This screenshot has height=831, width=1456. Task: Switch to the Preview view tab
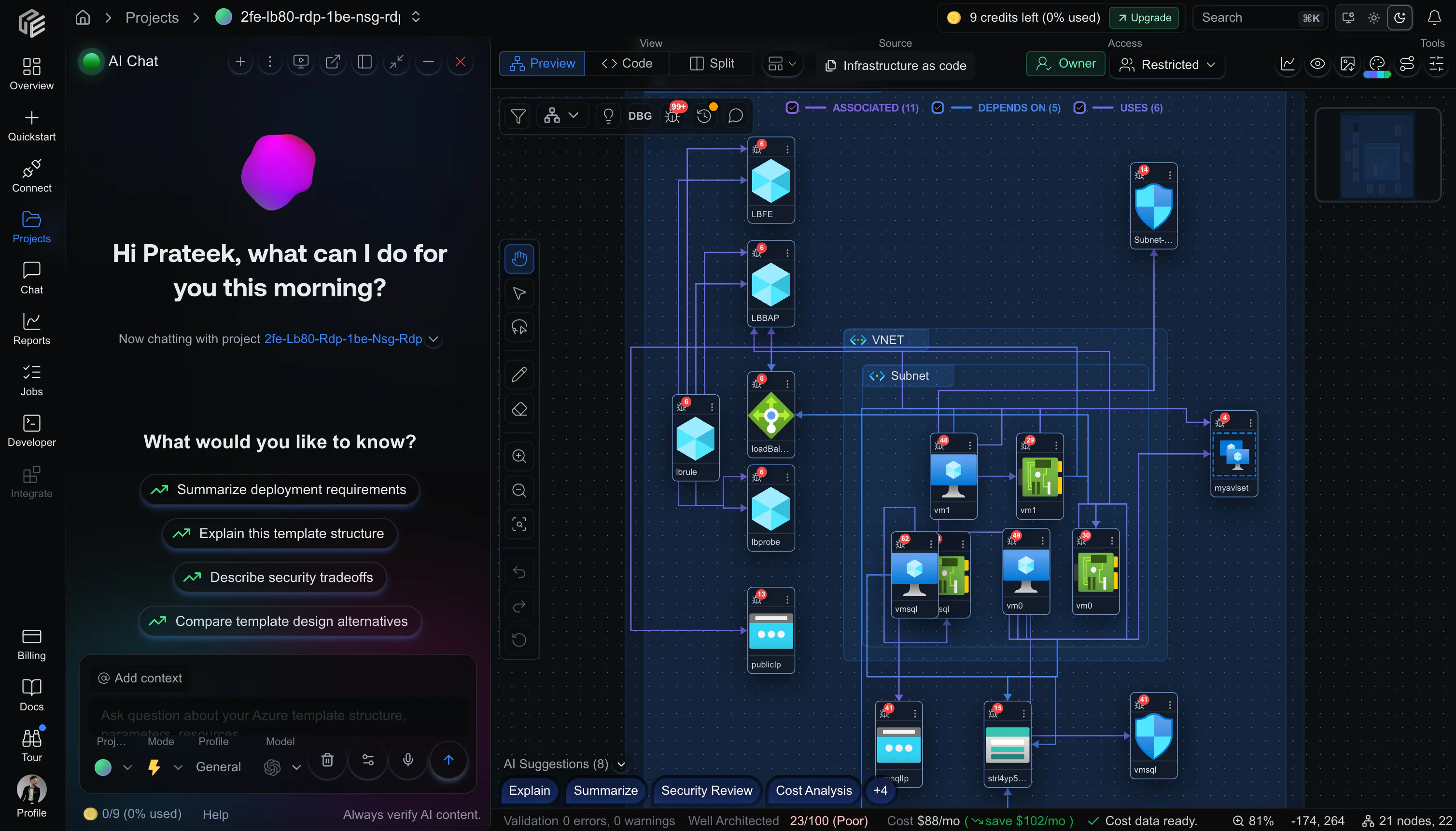(x=542, y=63)
